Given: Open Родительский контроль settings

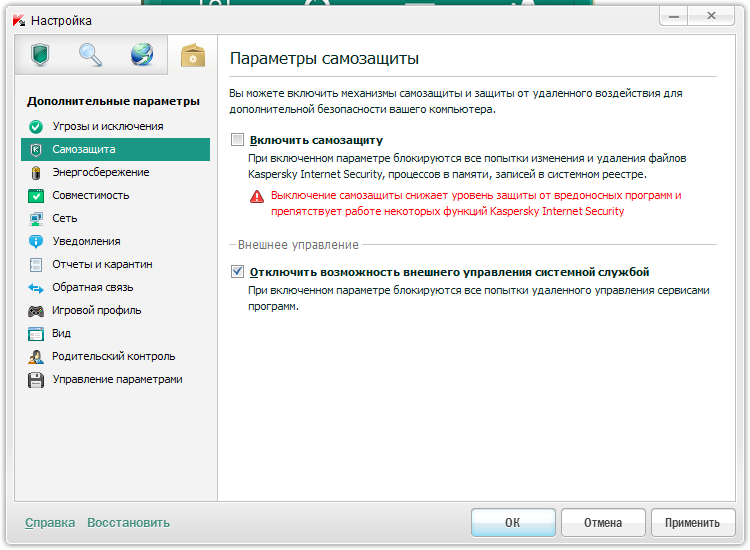Looking at the screenshot, I should pos(115,356).
